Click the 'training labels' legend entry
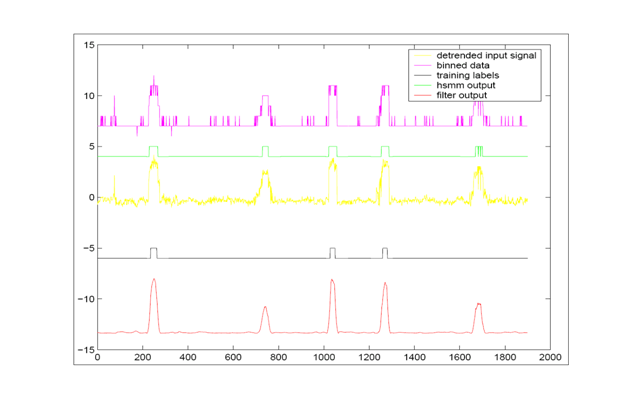Viewport: 640px width, 400px height. pos(468,76)
